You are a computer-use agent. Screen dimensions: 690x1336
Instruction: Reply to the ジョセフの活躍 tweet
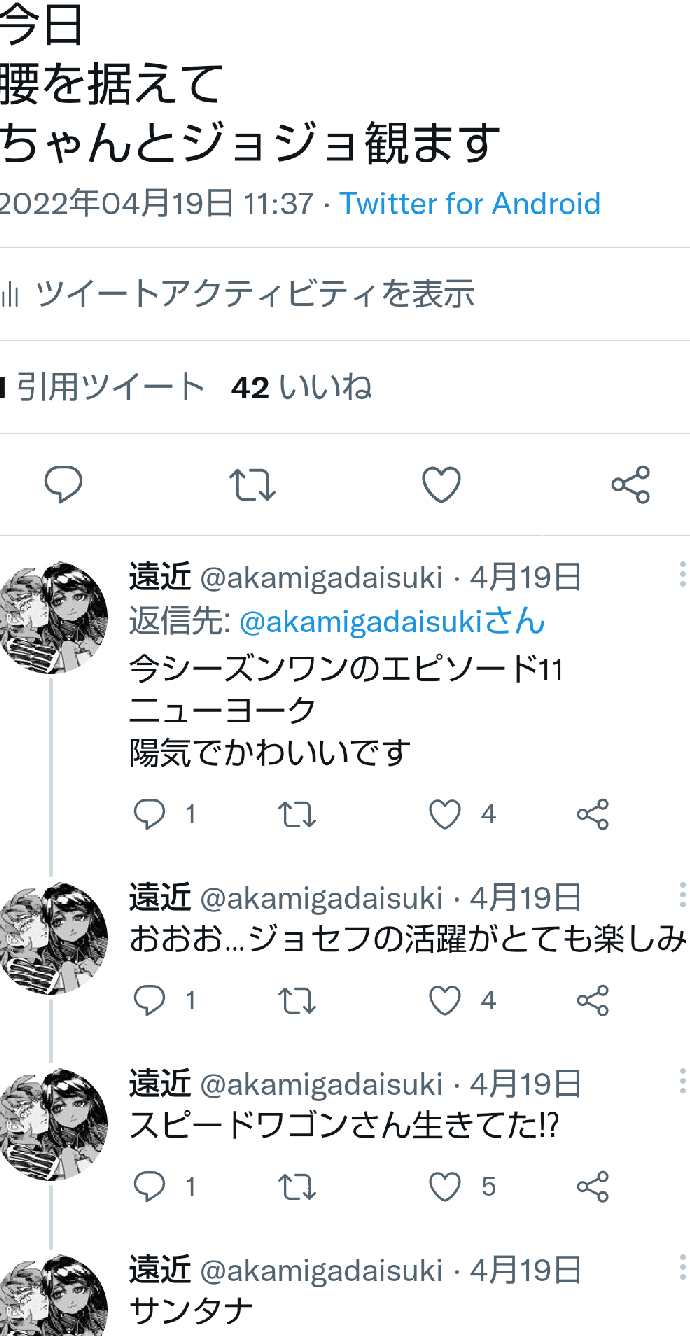pos(150,1000)
